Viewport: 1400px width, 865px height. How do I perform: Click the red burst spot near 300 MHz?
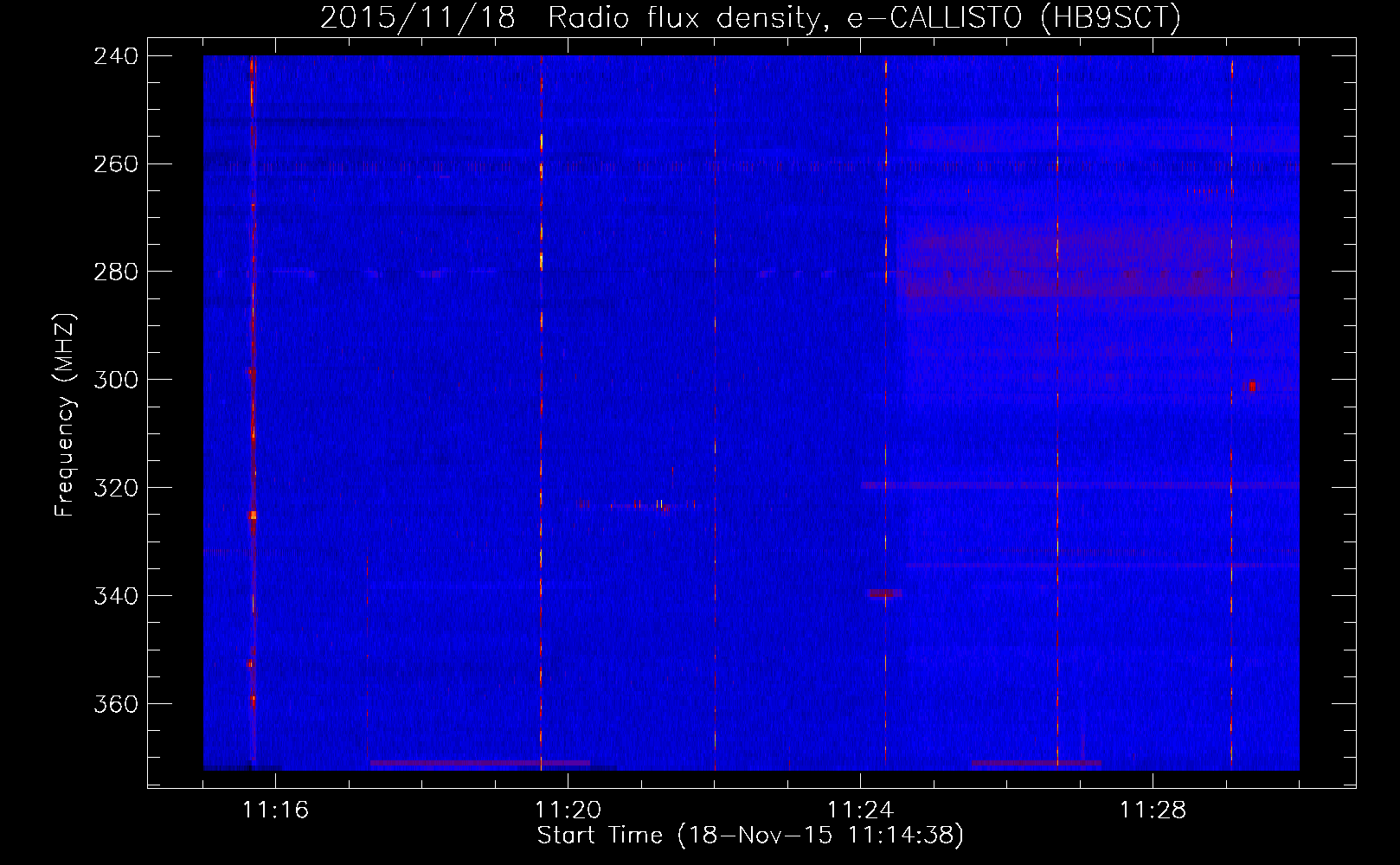click(x=1251, y=386)
